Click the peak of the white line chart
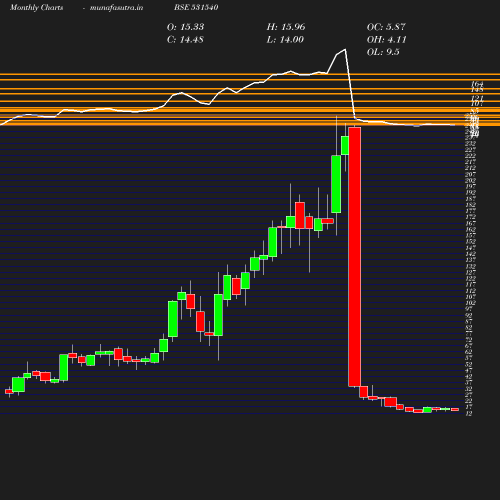The width and height of the screenshot is (500, 500). [345, 50]
